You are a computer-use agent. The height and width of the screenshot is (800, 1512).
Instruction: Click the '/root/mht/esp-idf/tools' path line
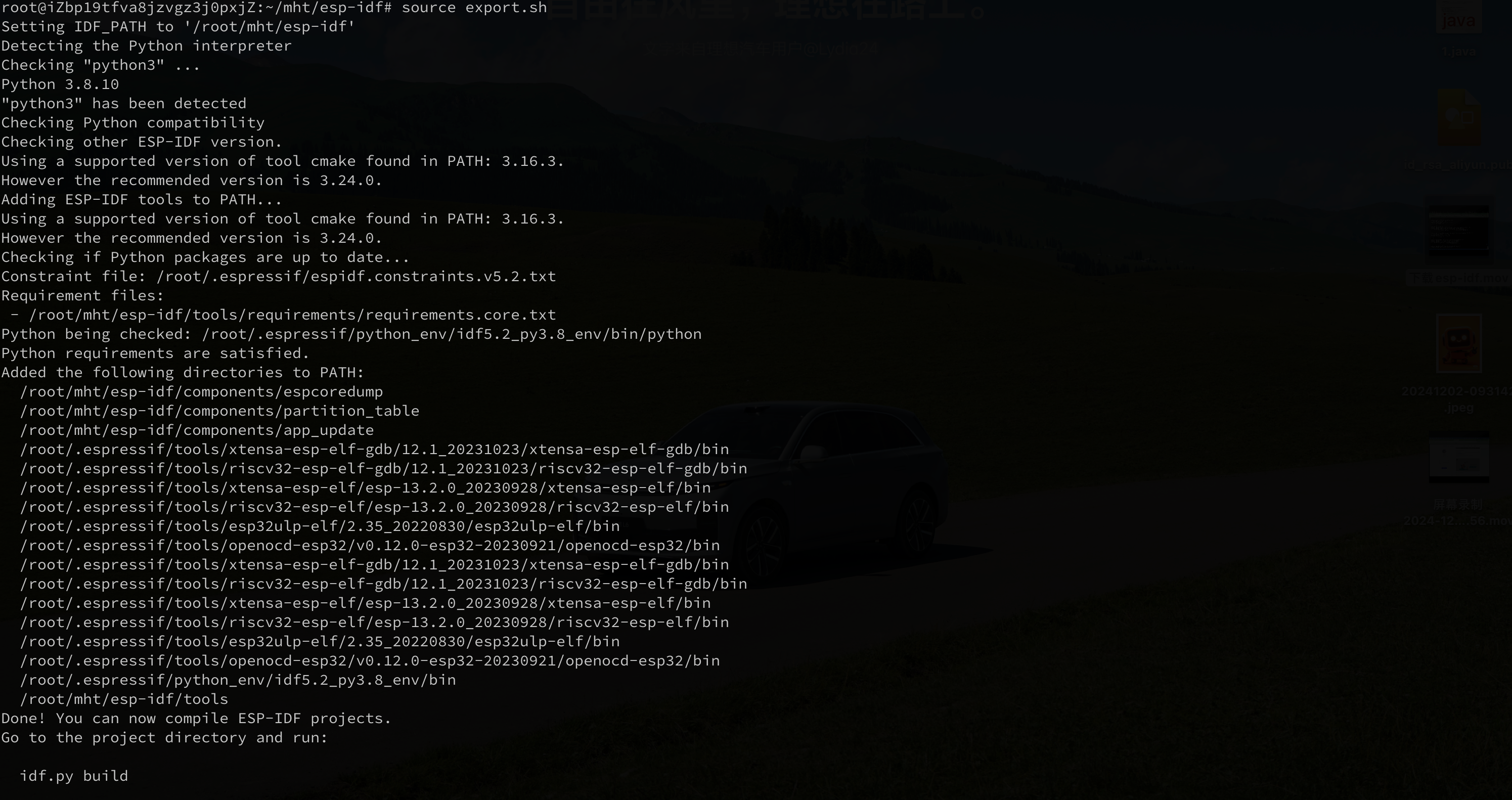124,700
